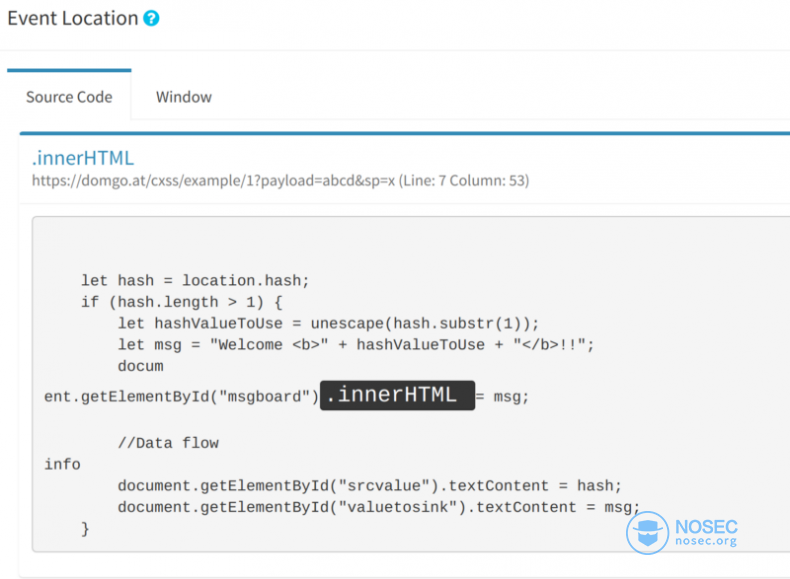Click the nosec.org watermark text

(706, 541)
